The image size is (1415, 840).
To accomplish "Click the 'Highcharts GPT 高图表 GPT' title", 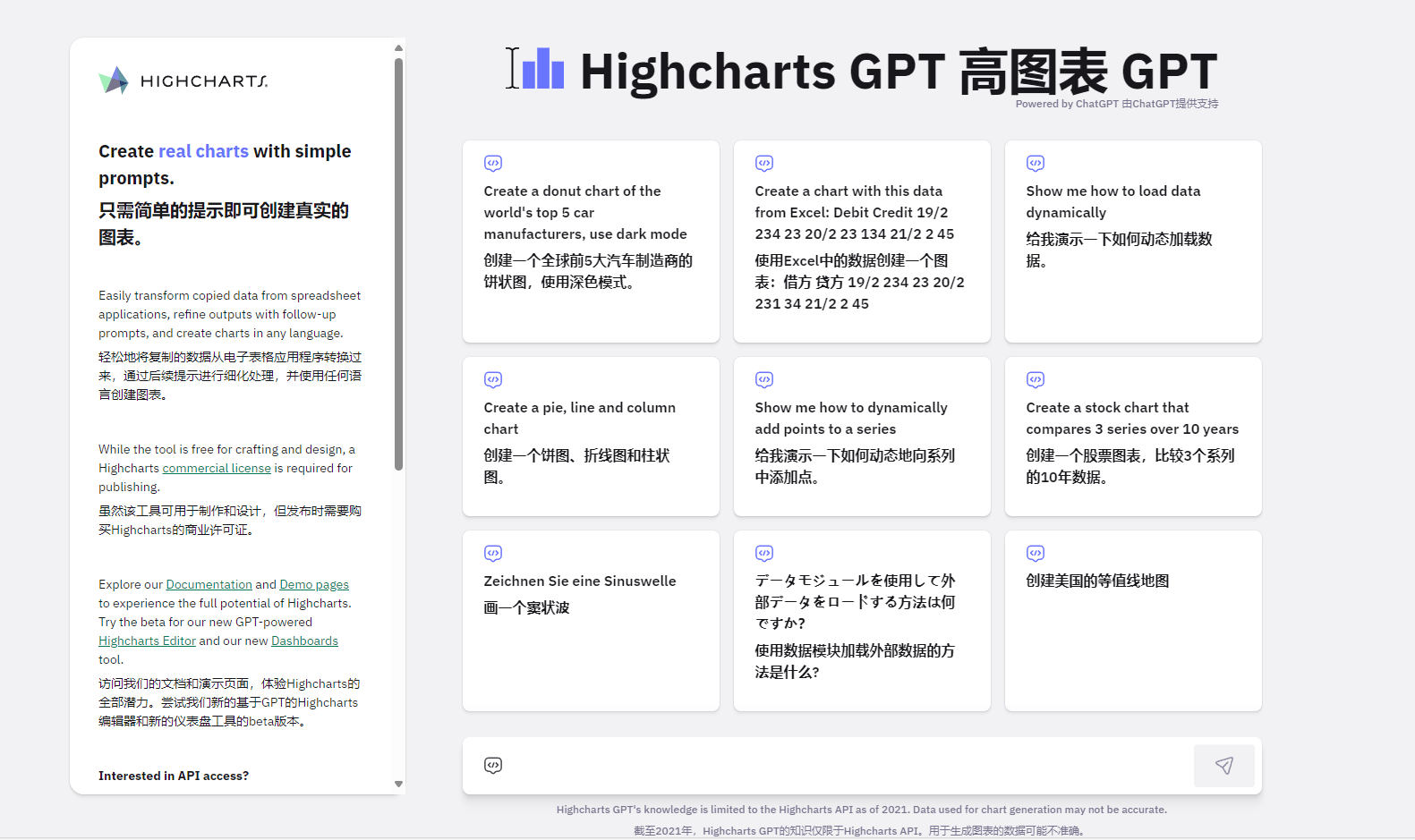I will point(899,72).
